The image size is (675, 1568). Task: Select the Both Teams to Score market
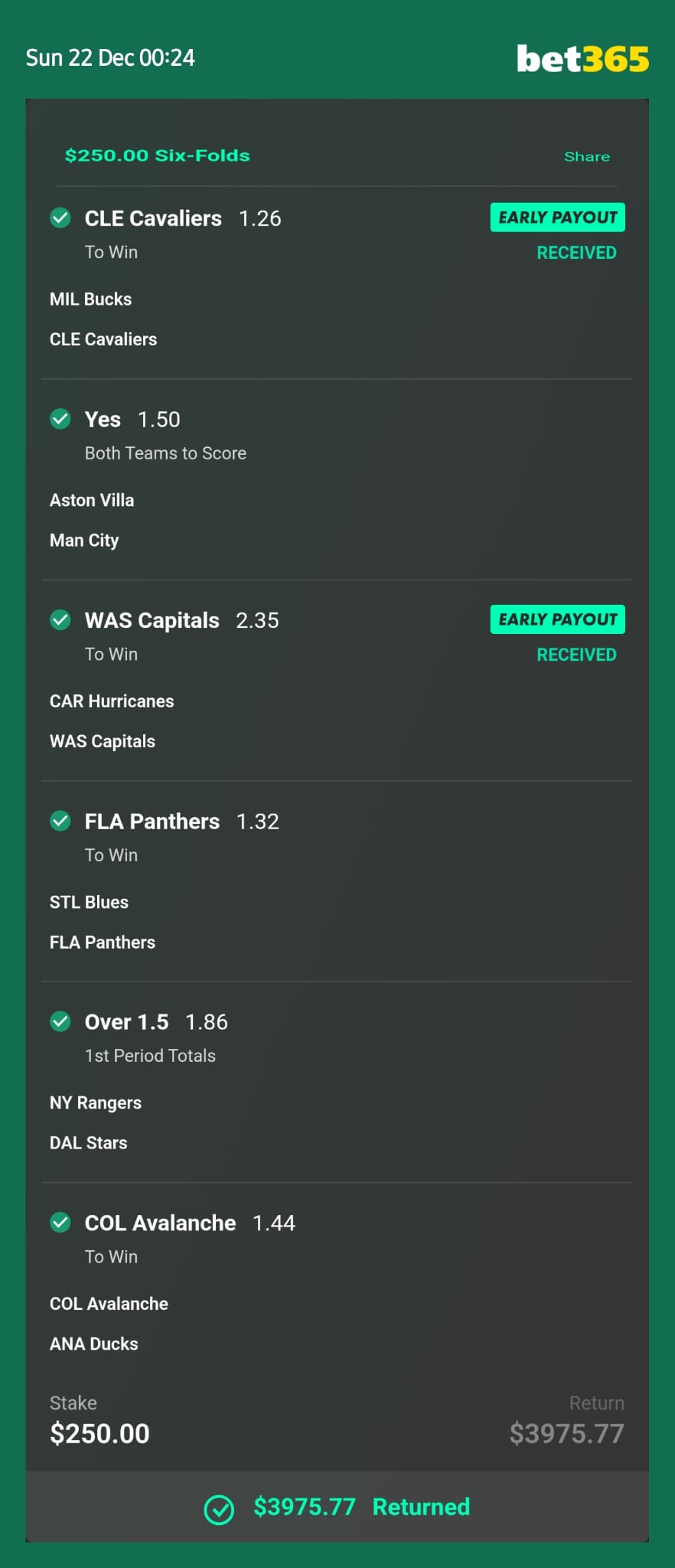coord(165,453)
